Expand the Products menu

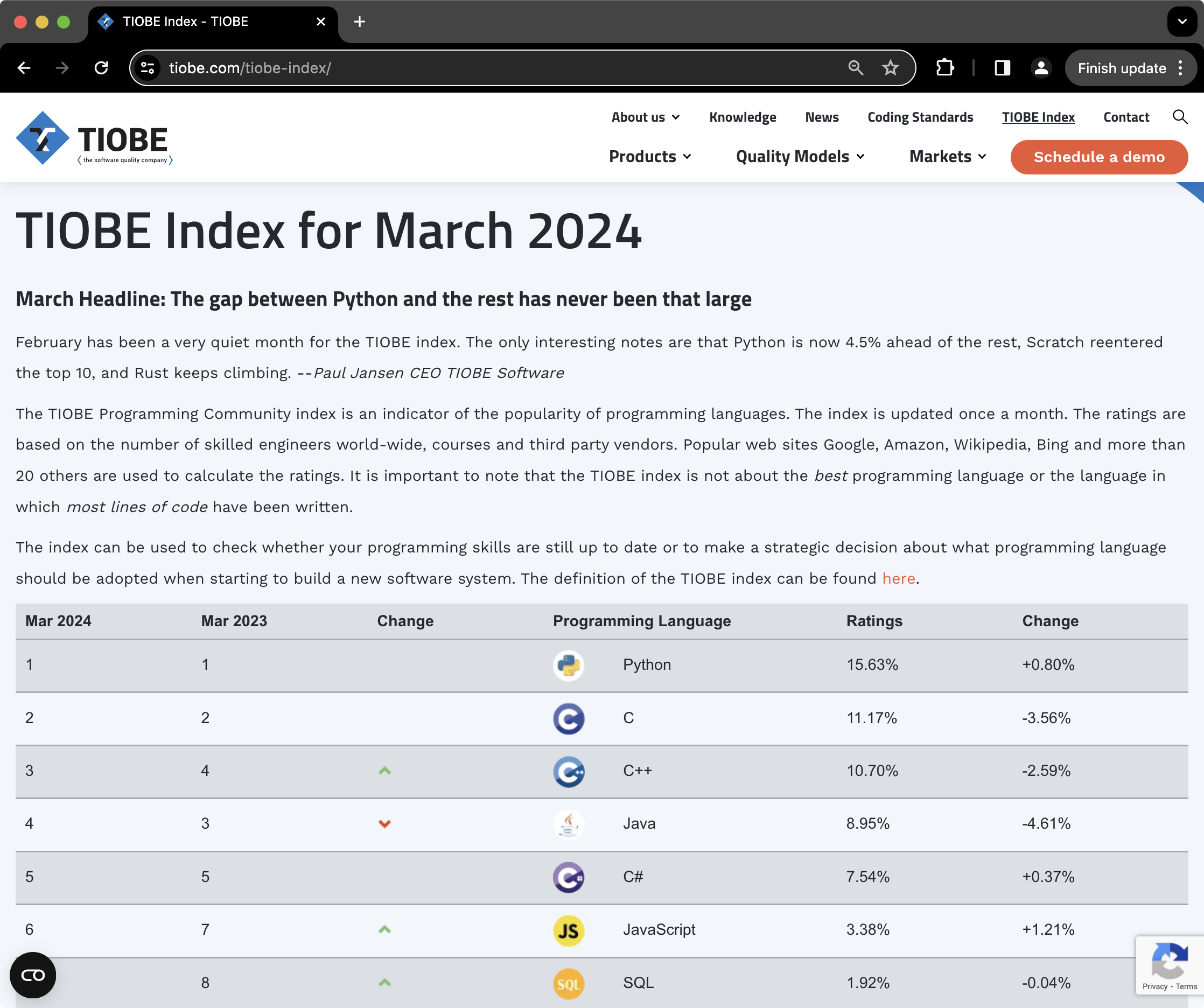tap(650, 157)
